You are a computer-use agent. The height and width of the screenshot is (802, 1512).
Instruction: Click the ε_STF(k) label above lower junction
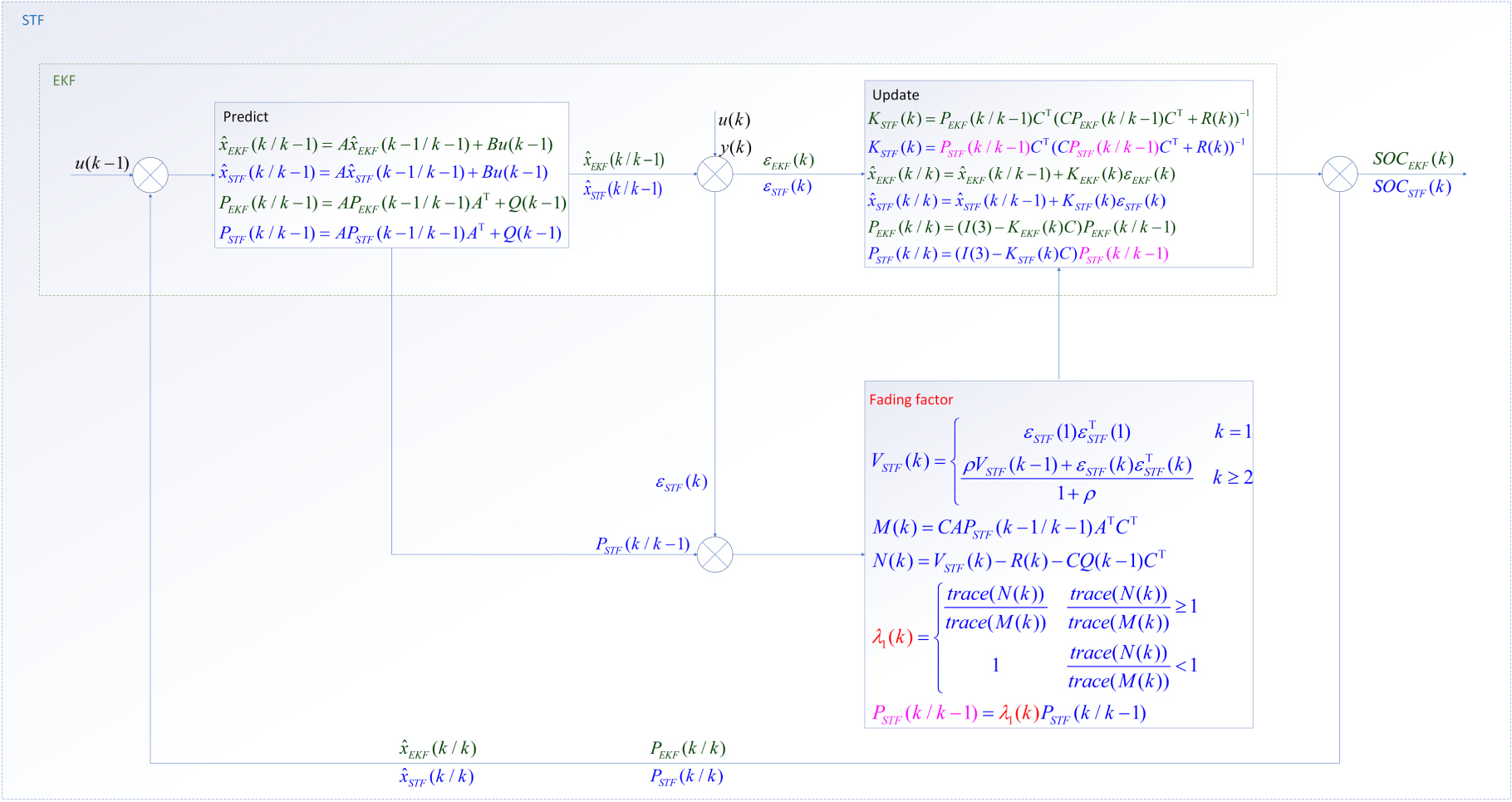click(x=682, y=482)
